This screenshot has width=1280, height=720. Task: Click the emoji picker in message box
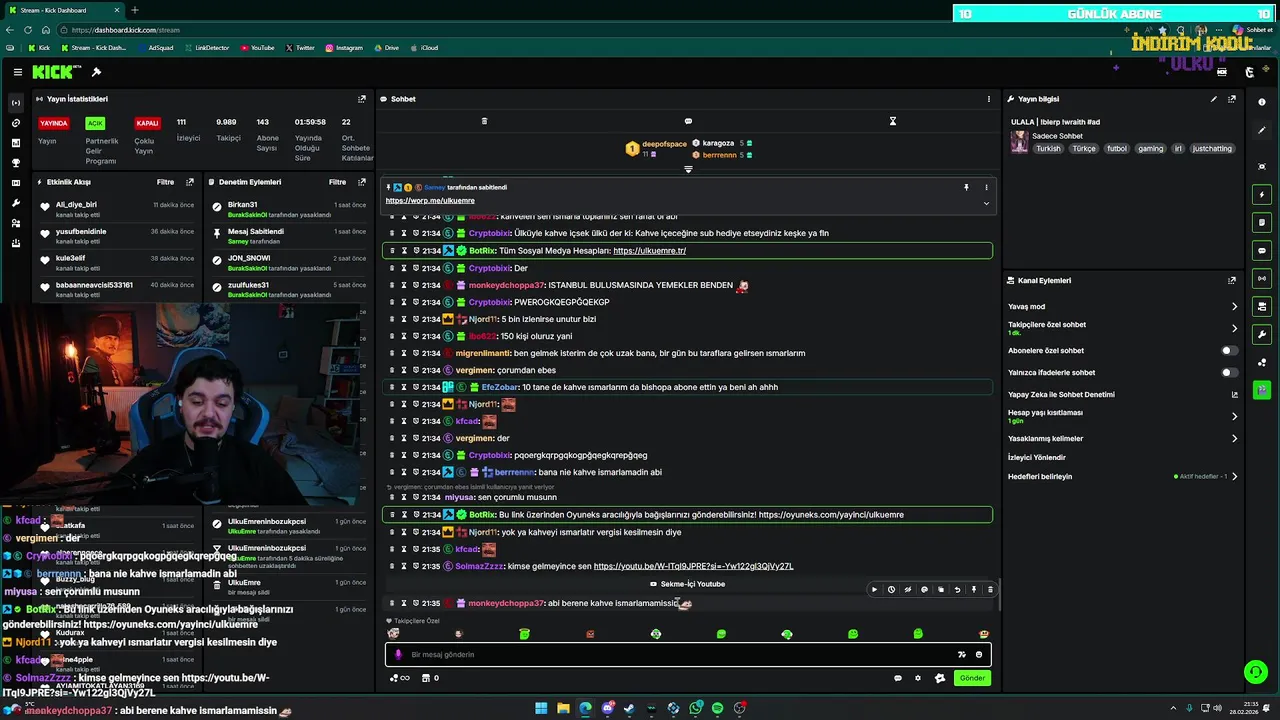pyautogui.click(x=979, y=654)
